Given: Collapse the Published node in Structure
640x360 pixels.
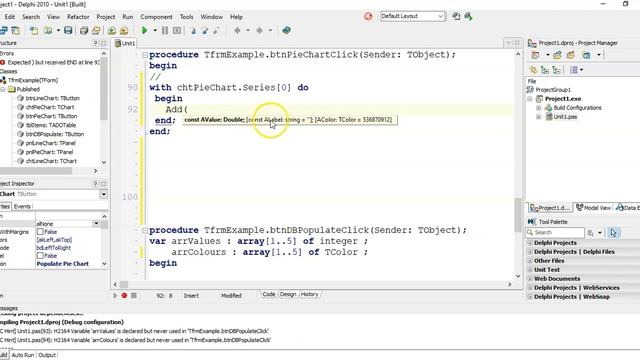Looking at the screenshot, I should (3, 89).
